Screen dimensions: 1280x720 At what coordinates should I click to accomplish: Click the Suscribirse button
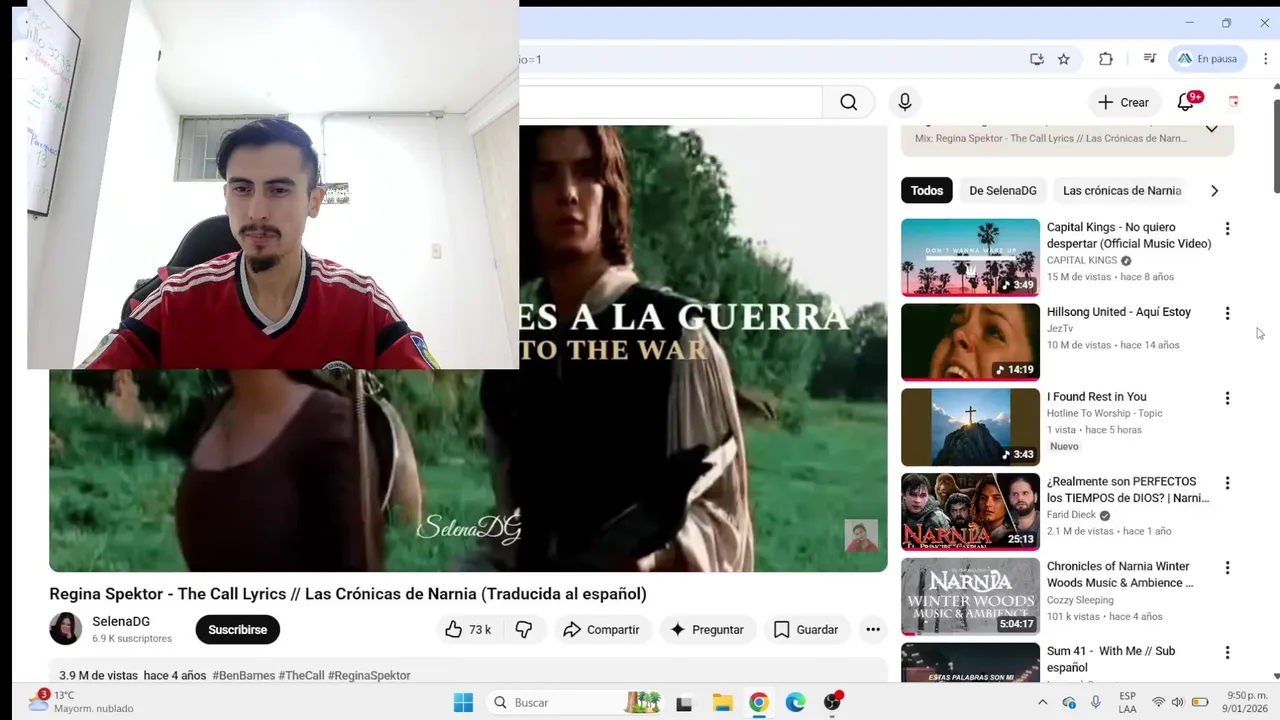pos(238,629)
